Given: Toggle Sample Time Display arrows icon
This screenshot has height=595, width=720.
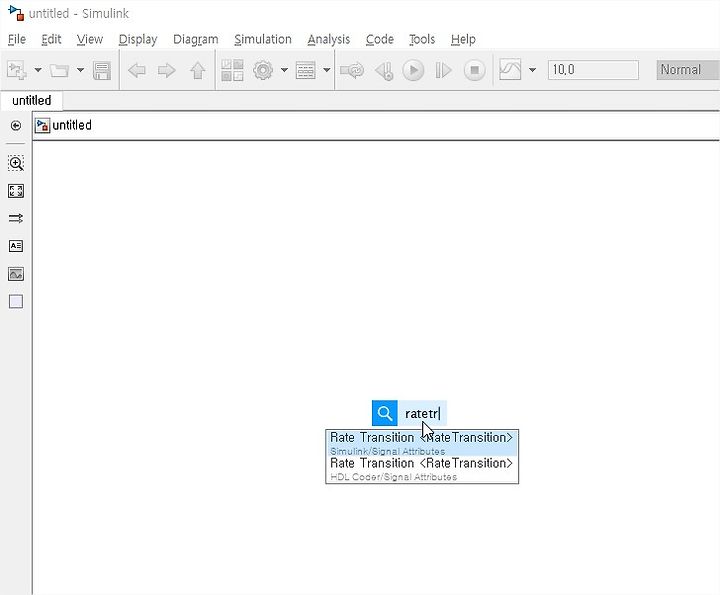Looking at the screenshot, I should point(16,219).
